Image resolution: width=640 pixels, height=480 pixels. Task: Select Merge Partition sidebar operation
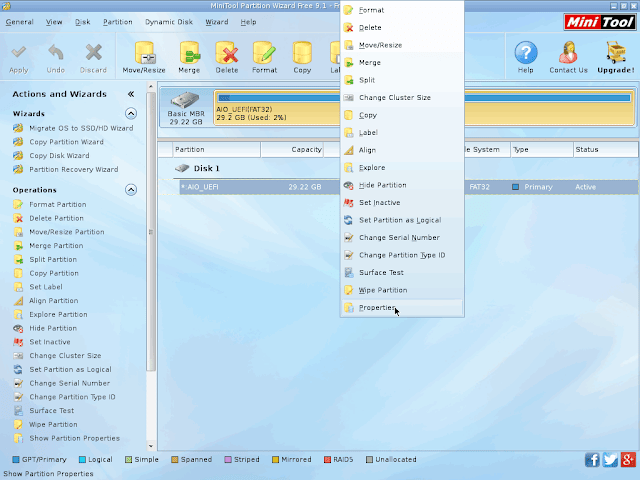tap(56, 246)
